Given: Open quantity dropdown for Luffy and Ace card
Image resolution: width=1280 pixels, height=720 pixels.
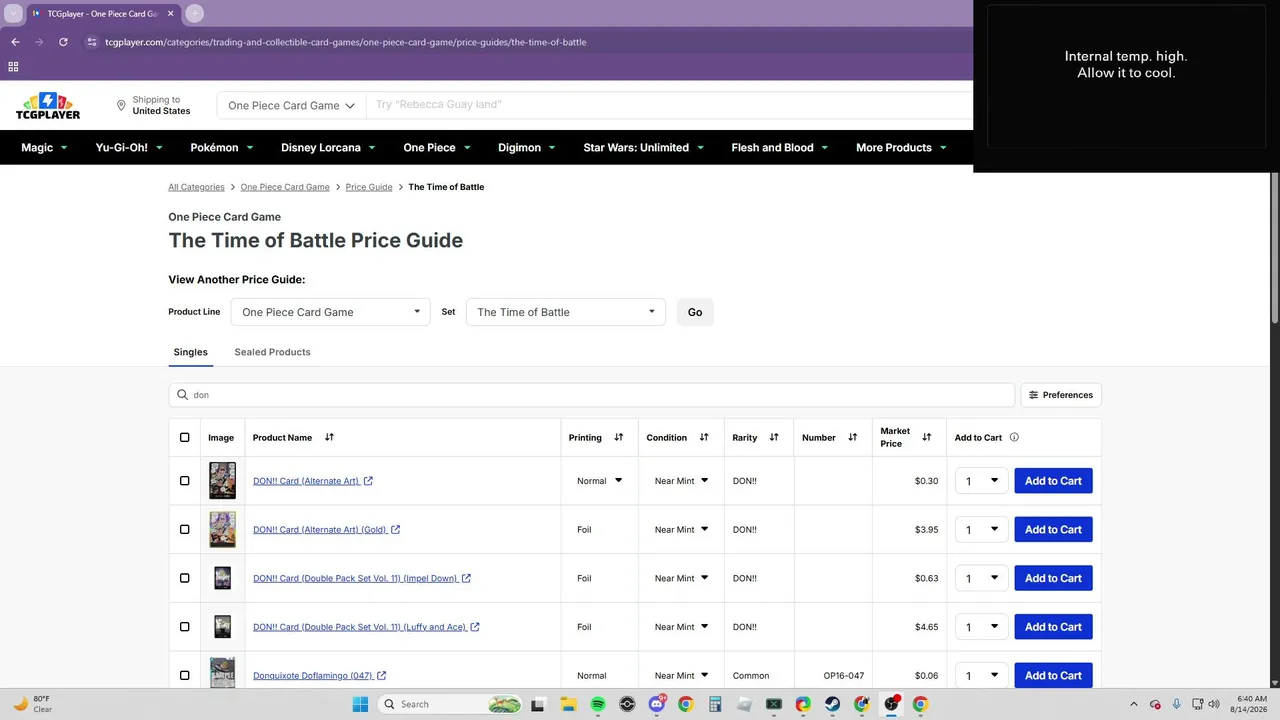Looking at the screenshot, I should (x=981, y=627).
